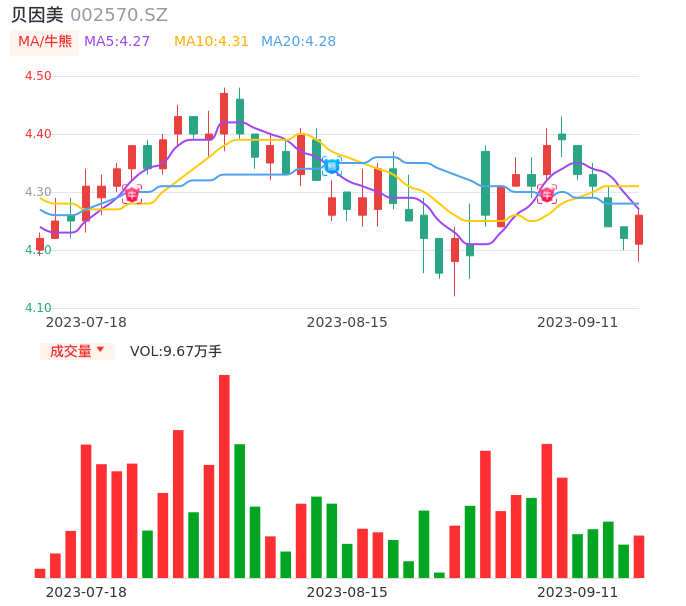The width and height of the screenshot is (686, 606).
Task: Click the pink bull marker near 2023-09-11
Action: pyautogui.click(x=546, y=194)
